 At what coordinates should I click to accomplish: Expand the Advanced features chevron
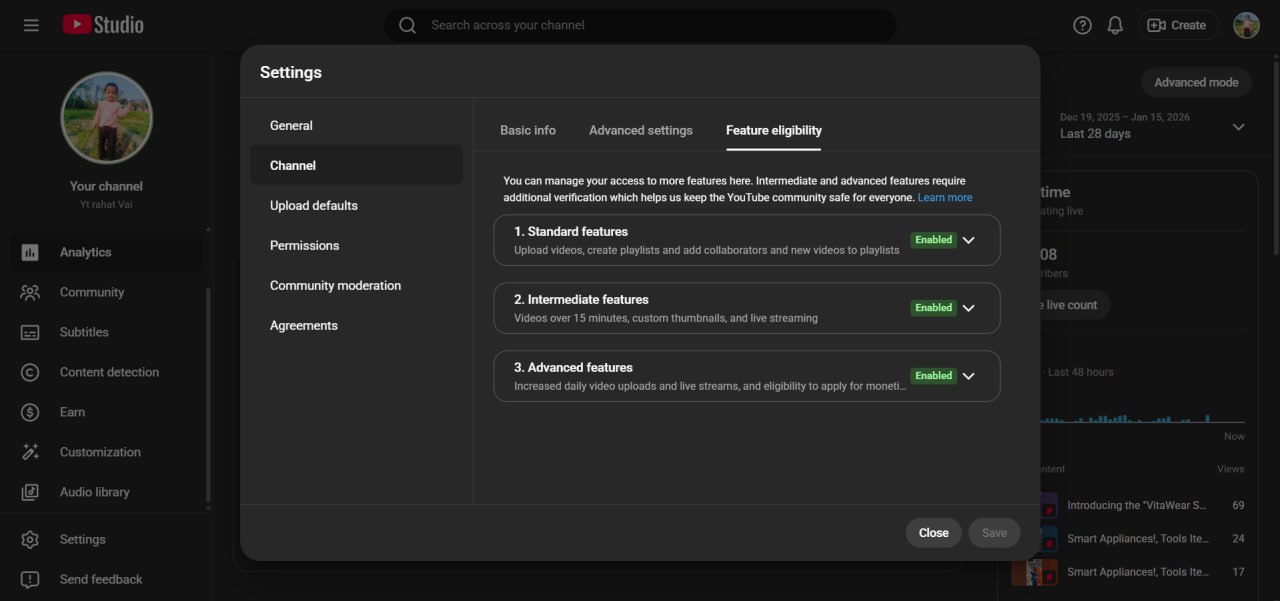coord(968,376)
